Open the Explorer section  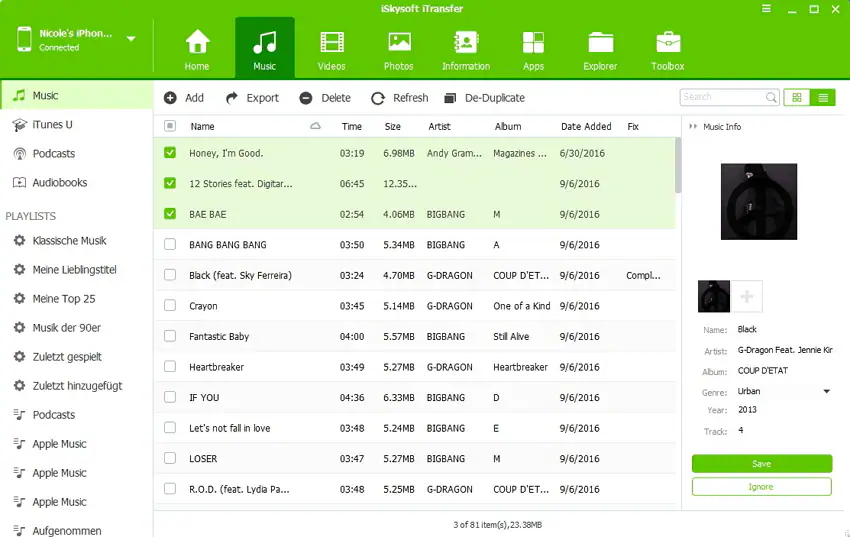600,50
